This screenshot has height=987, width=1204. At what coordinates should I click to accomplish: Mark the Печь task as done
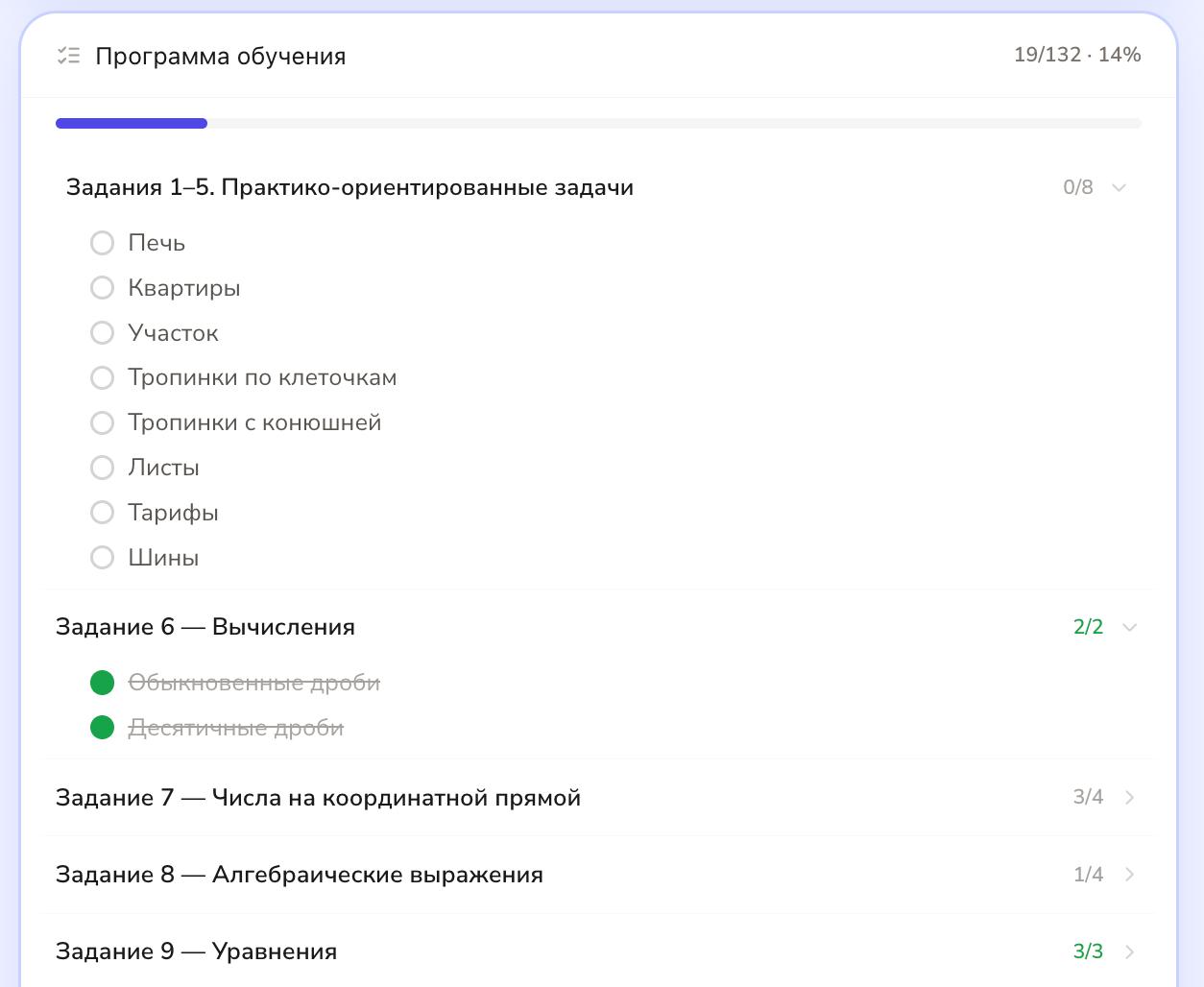[102, 243]
